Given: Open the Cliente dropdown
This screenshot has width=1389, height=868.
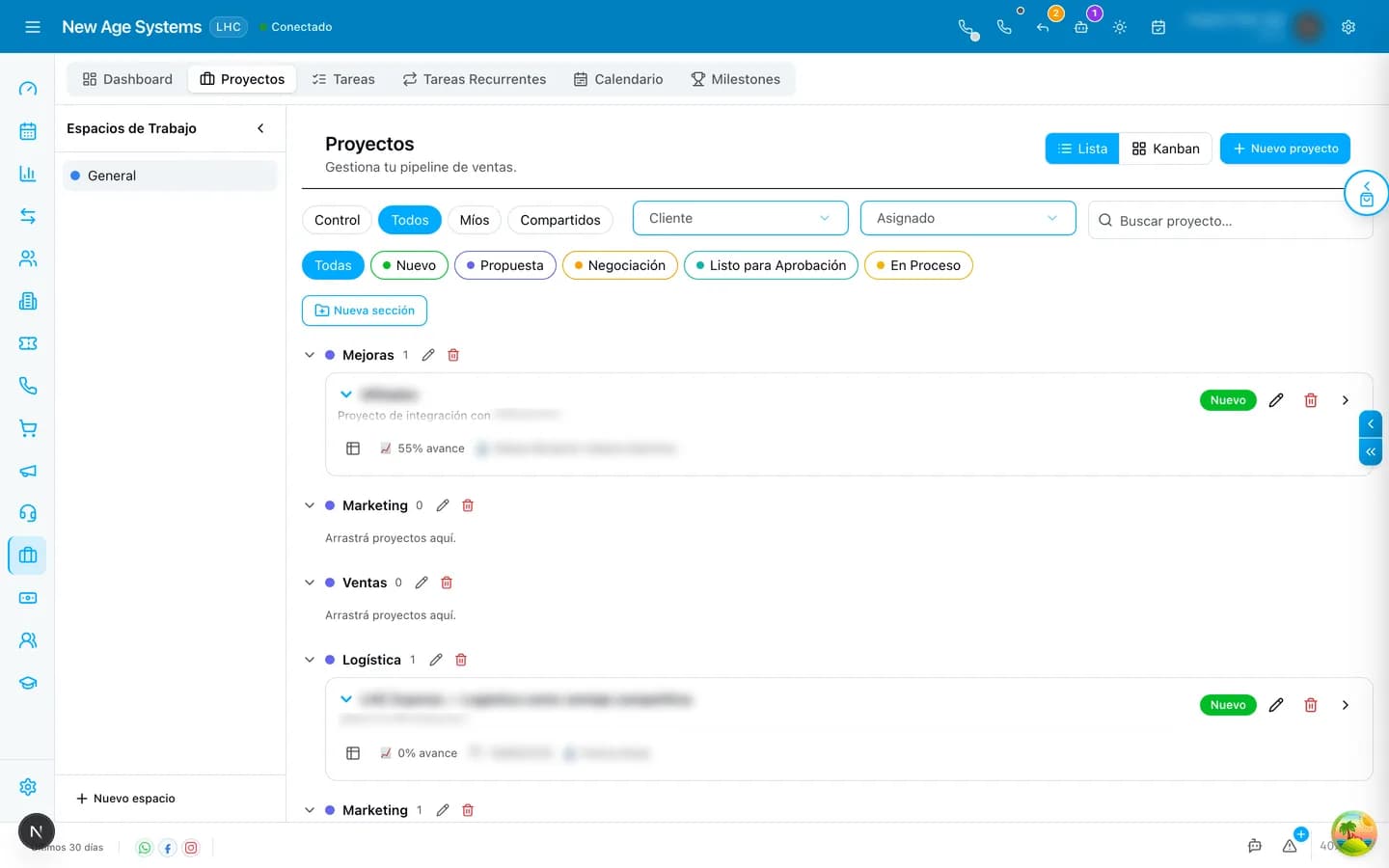Looking at the screenshot, I should pyautogui.click(x=741, y=218).
